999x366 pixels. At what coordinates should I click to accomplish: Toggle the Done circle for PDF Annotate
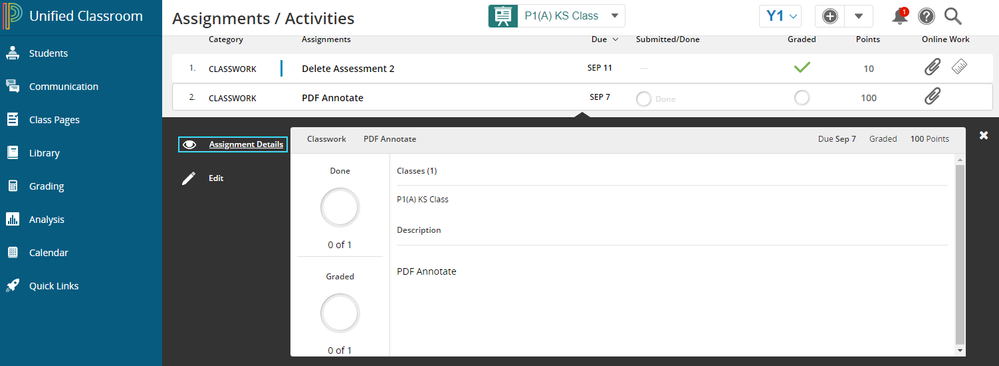[x=643, y=99]
